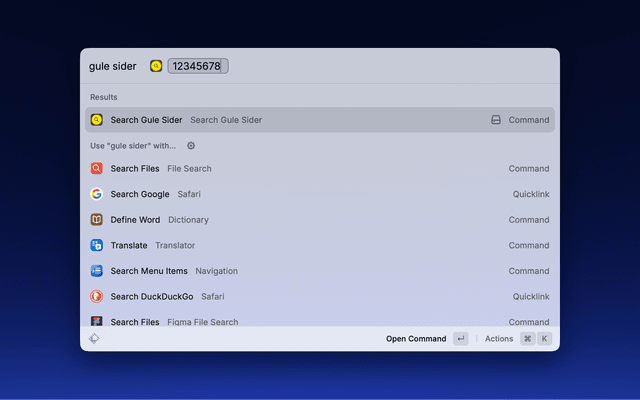Viewport: 640px width, 400px height.
Task: Click the Figma File Search icon
Action: coord(96,321)
